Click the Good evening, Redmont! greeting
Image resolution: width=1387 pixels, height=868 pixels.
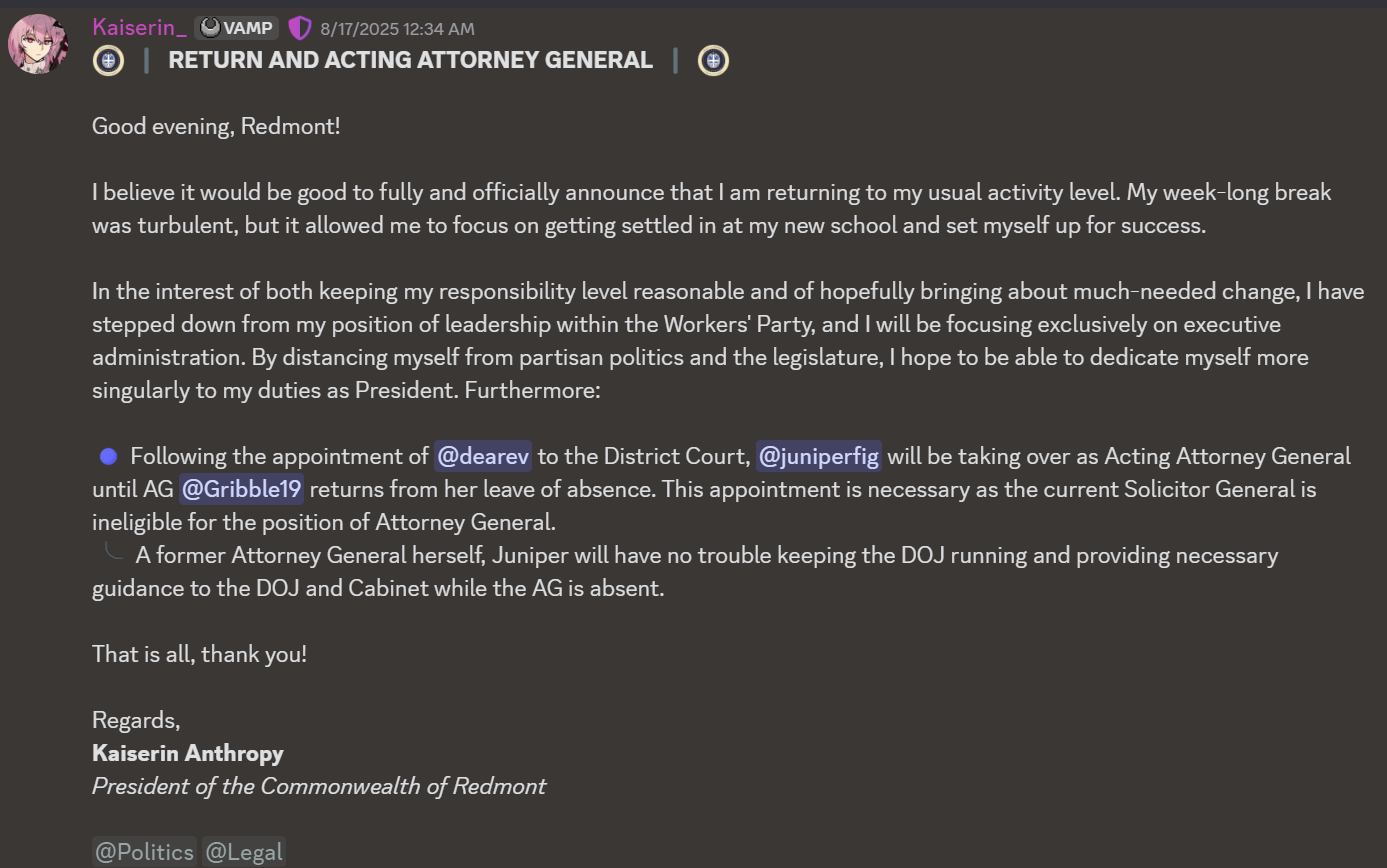click(x=216, y=127)
